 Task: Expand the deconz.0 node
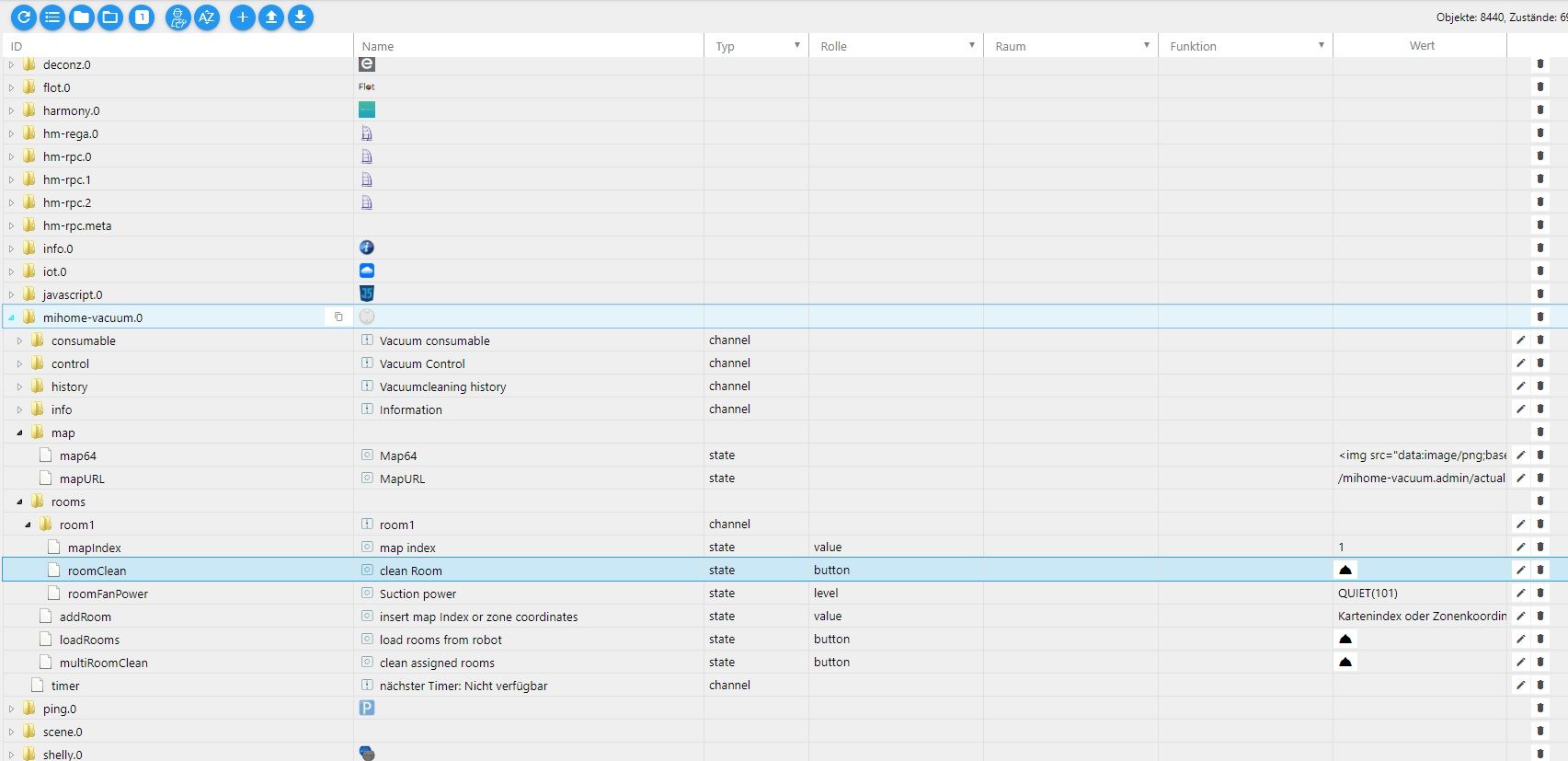click(11, 64)
